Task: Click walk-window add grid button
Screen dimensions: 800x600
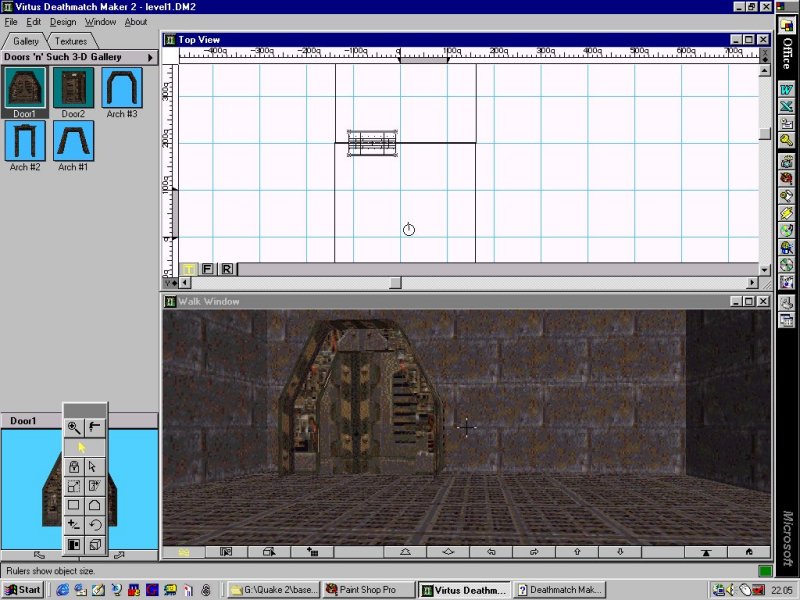Action: coord(312,552)
